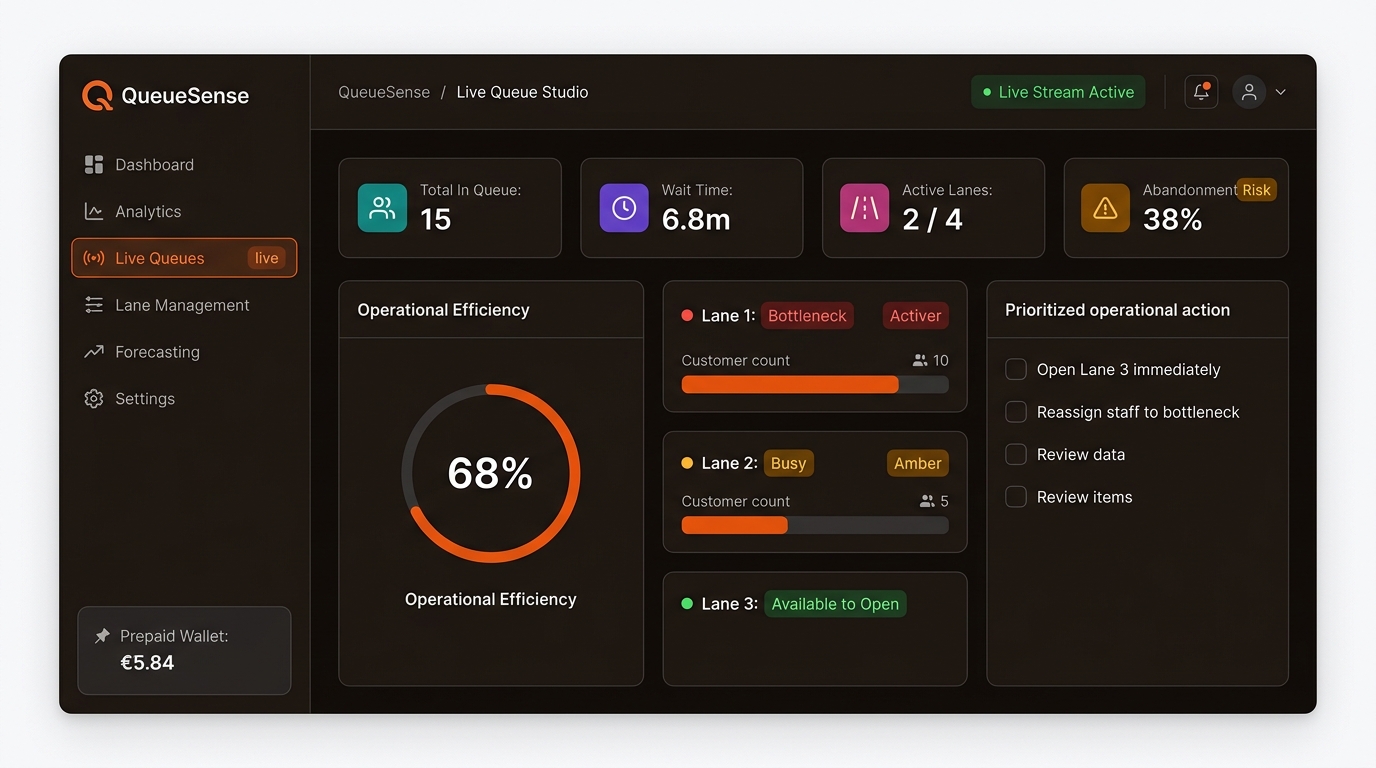Viewport: 1376px width, 768px height.
Task: Click the amber status dot for Lane 2
Action: tap(687, 463)
